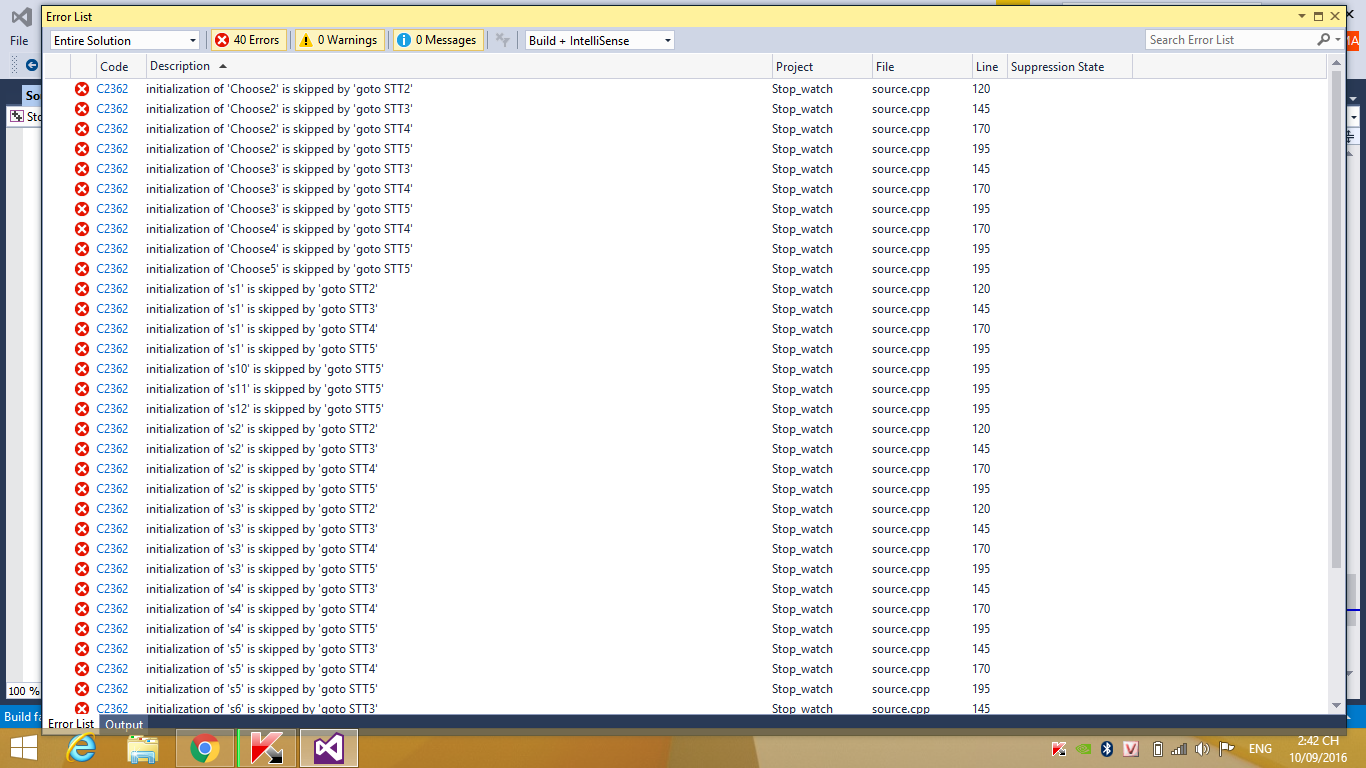Open the Error List window options arrow

(1301, 17)
